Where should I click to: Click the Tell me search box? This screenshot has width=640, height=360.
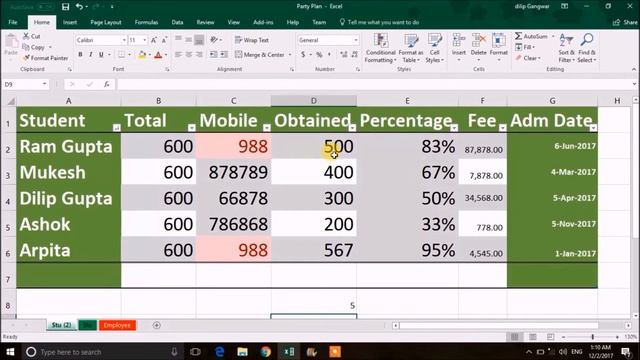[x=379, y=22]
